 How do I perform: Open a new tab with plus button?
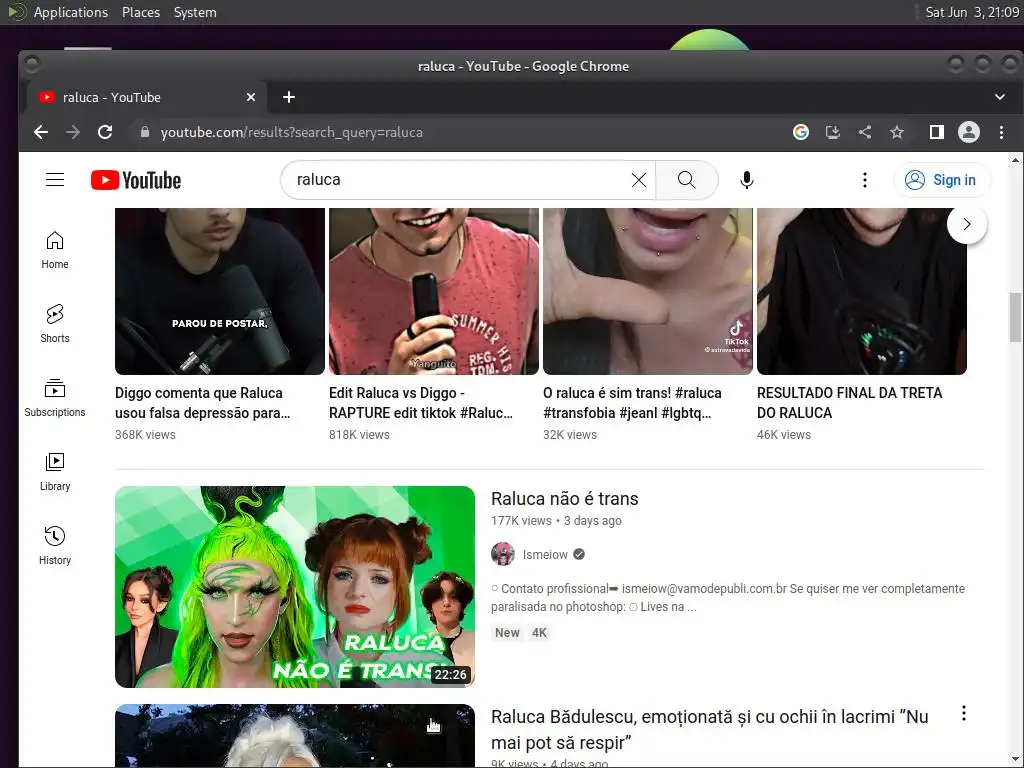[289, 97]
